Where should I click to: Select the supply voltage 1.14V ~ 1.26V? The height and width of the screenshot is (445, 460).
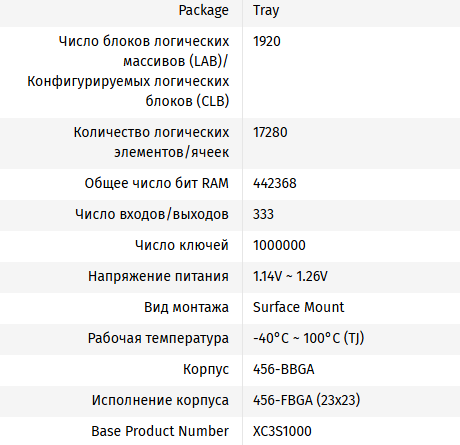click(x=290, y=276)
